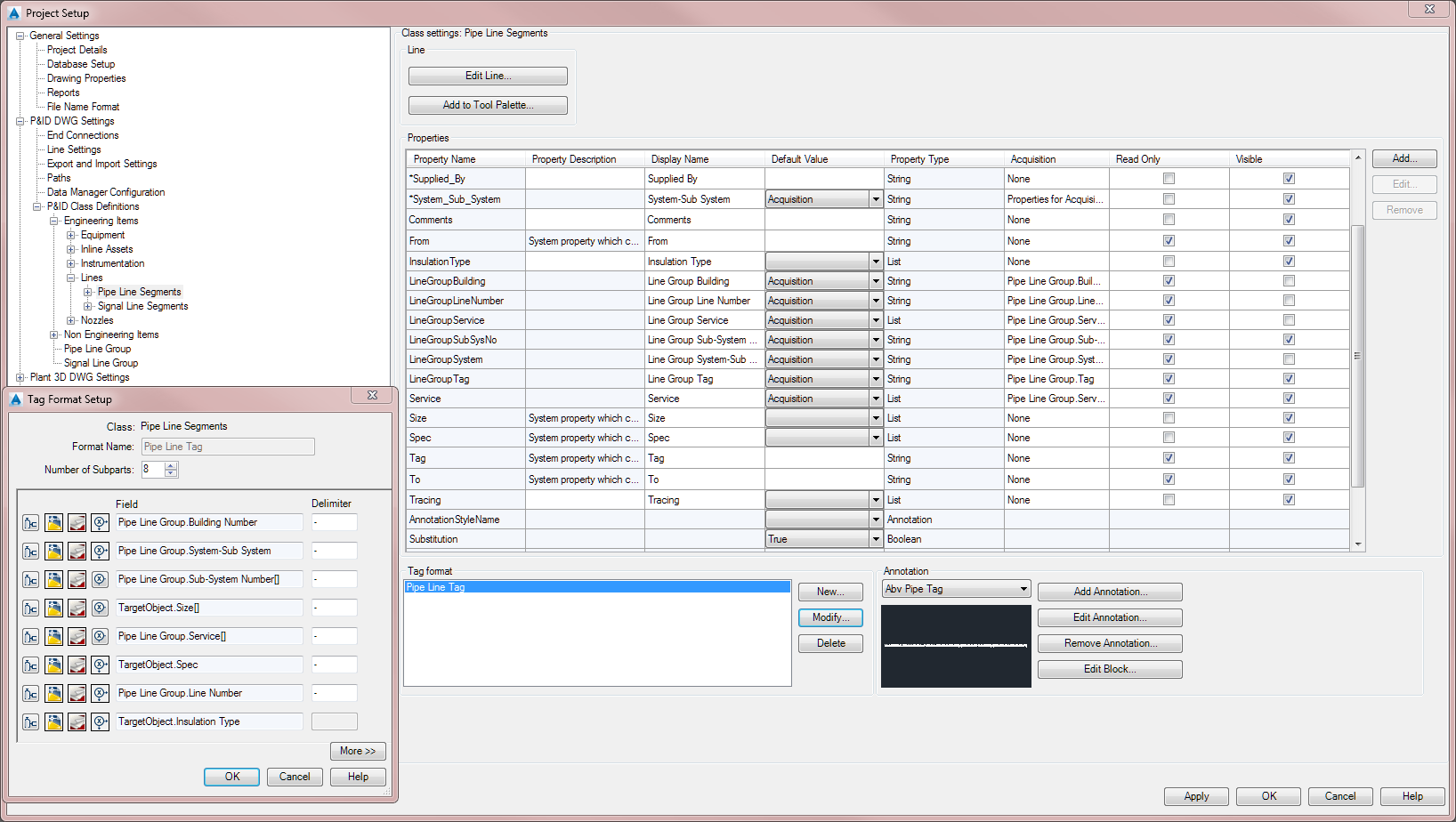The height and width of the screenshot is (822, 1456).
Task: Collapse the Lines node in the tree
Action: tap(70, 277)
